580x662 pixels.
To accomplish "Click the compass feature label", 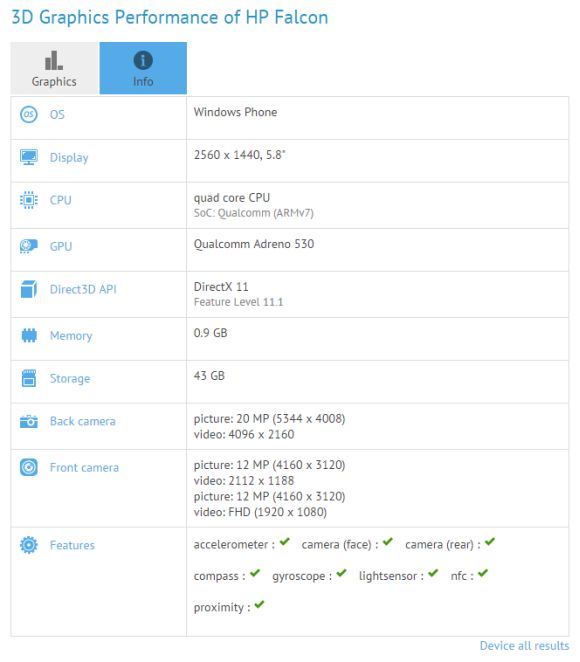I will (220, 577).
